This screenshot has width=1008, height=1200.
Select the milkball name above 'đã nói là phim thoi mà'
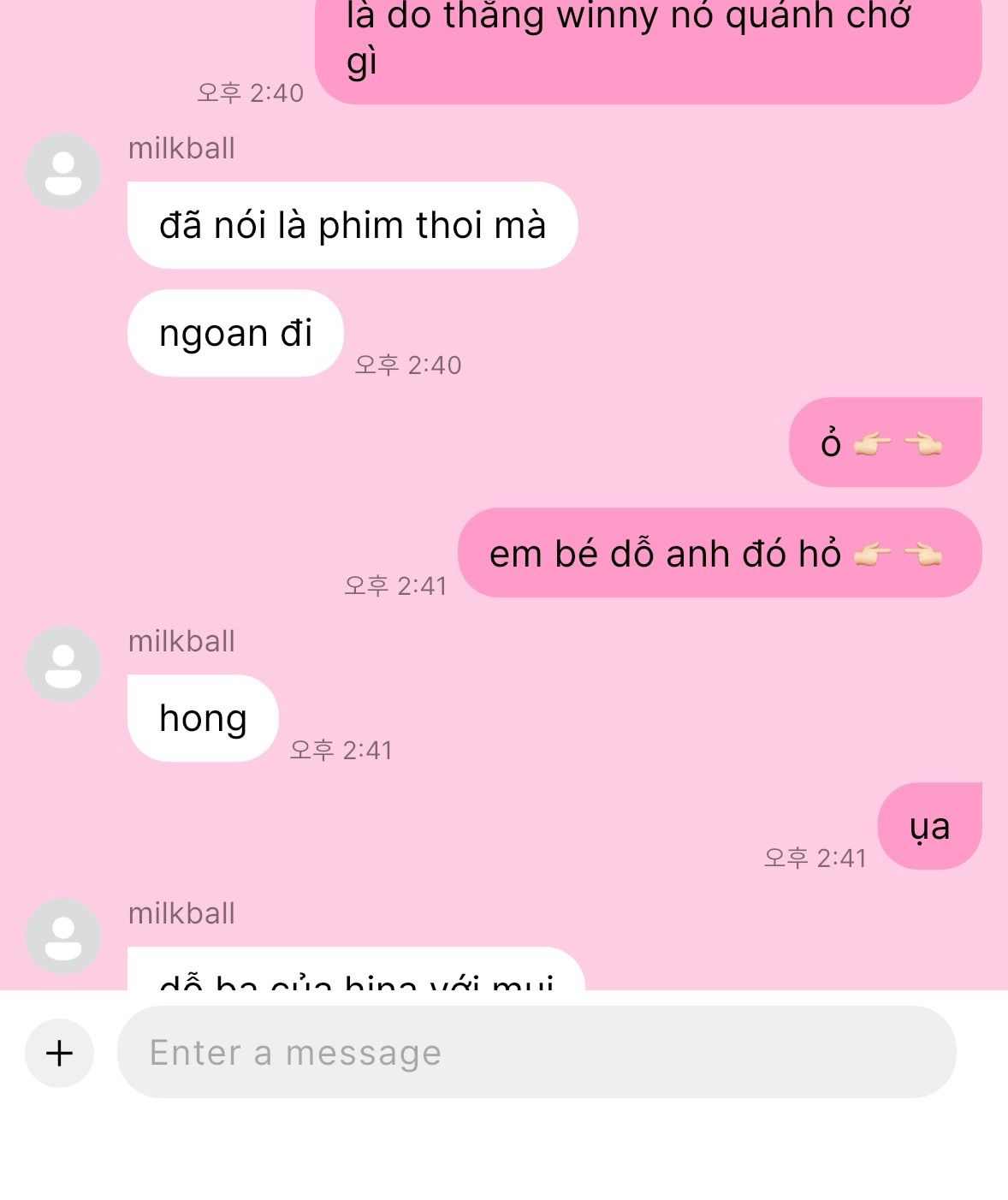pos(181,148)
